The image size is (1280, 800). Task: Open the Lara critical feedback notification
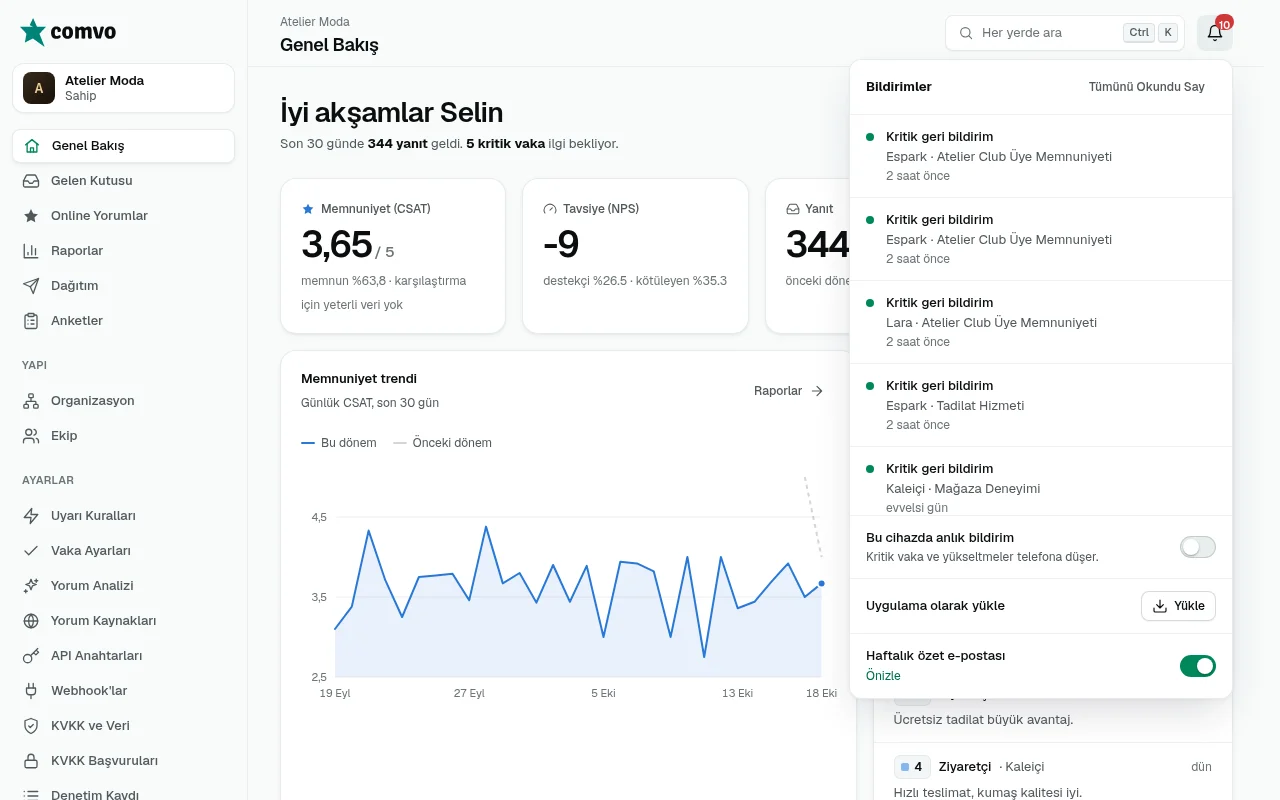coord(1040,322)
